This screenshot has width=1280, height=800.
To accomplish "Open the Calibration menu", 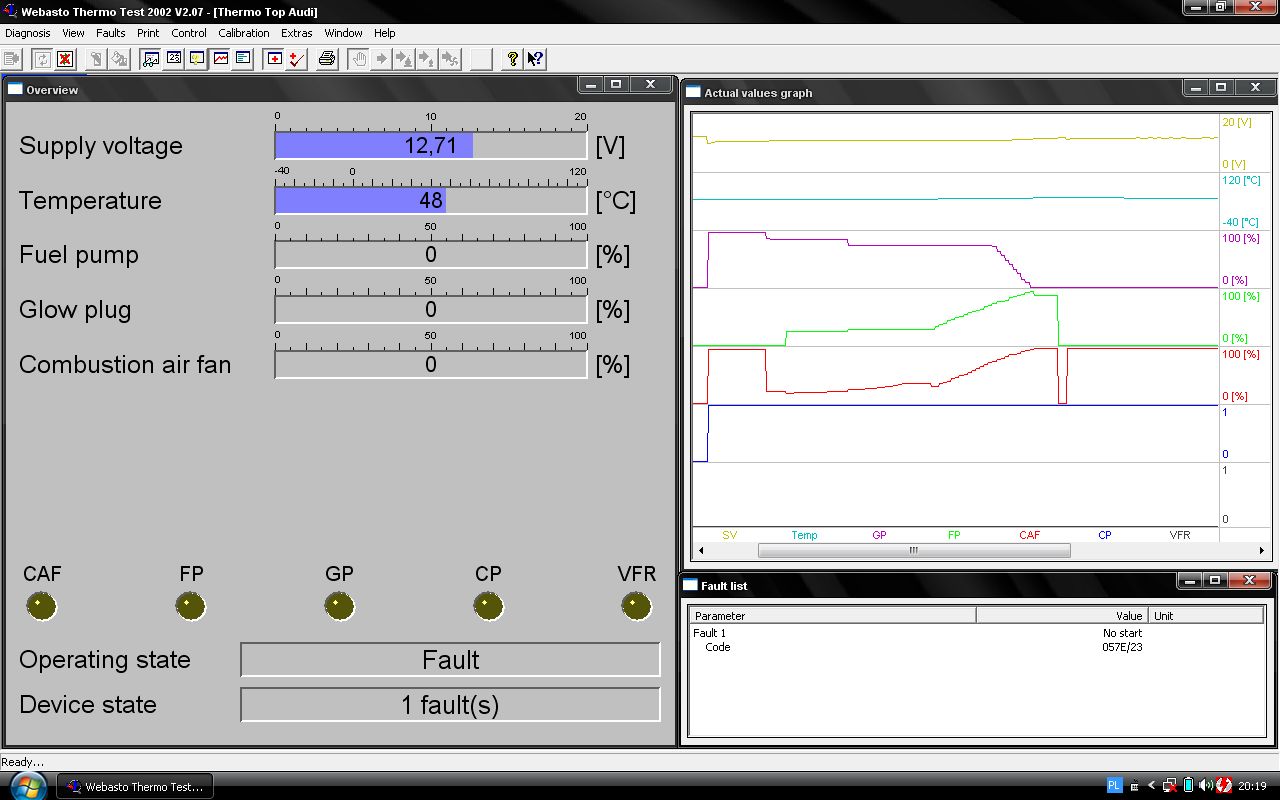I will pyautogui.click(x=244, y=33).
